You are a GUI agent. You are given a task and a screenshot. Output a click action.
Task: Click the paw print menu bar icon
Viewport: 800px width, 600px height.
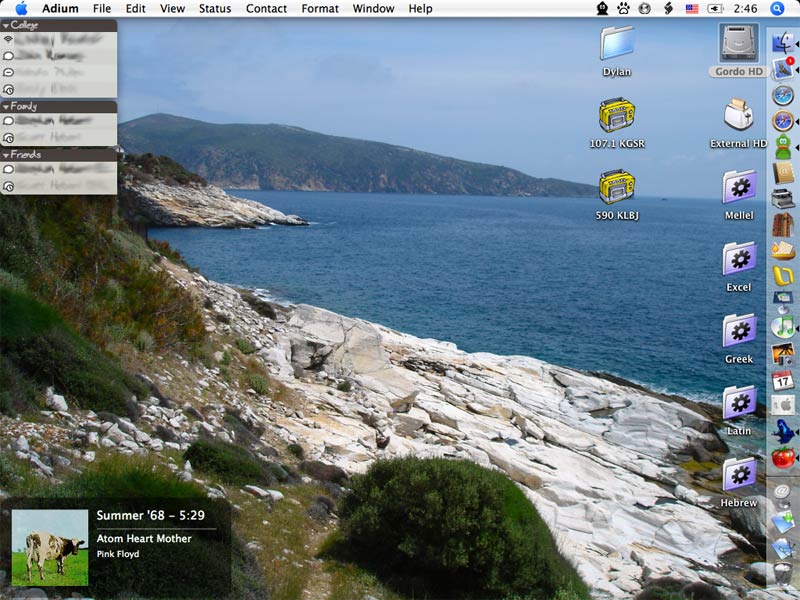(623, 8)
